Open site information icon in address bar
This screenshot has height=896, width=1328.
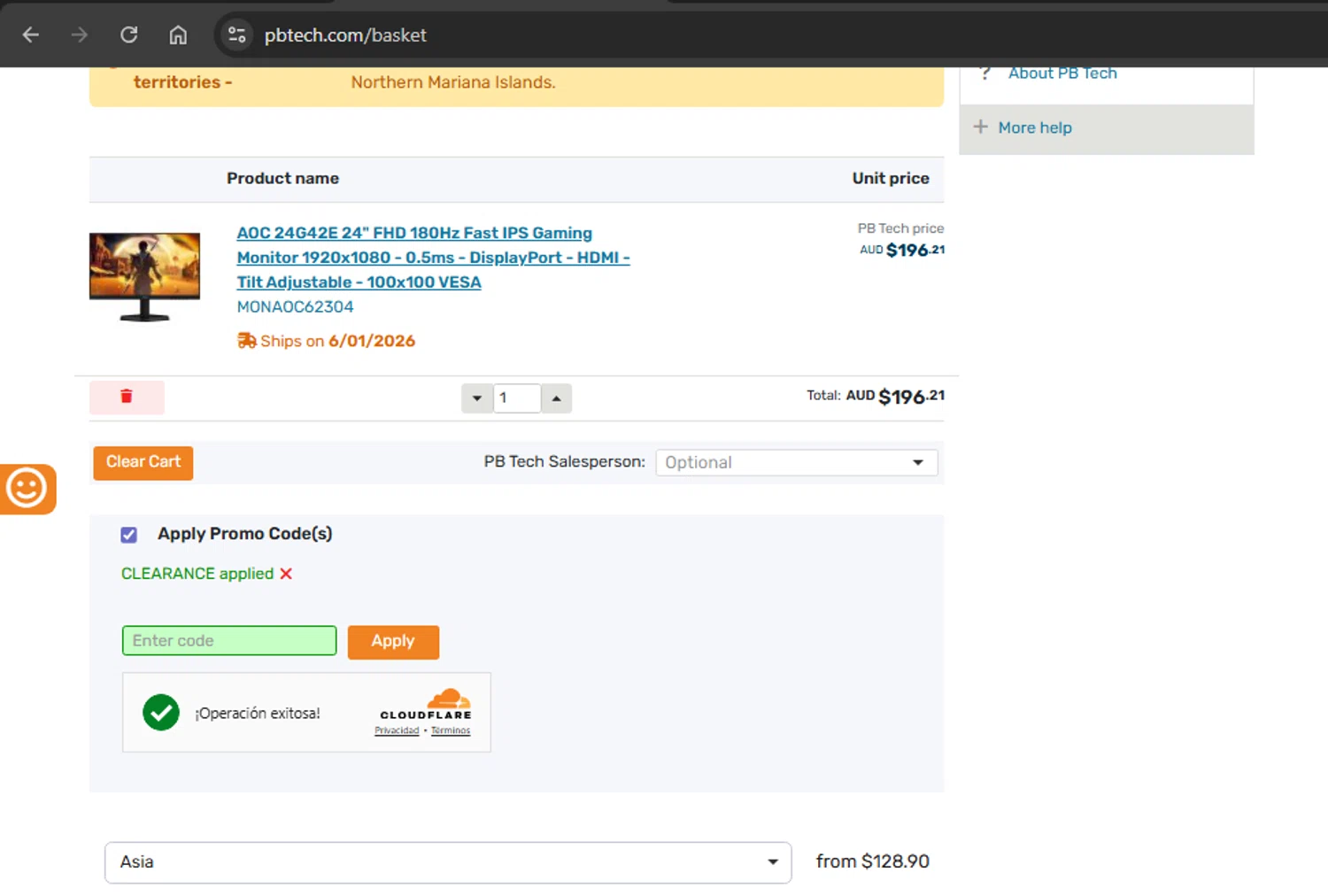236,35
